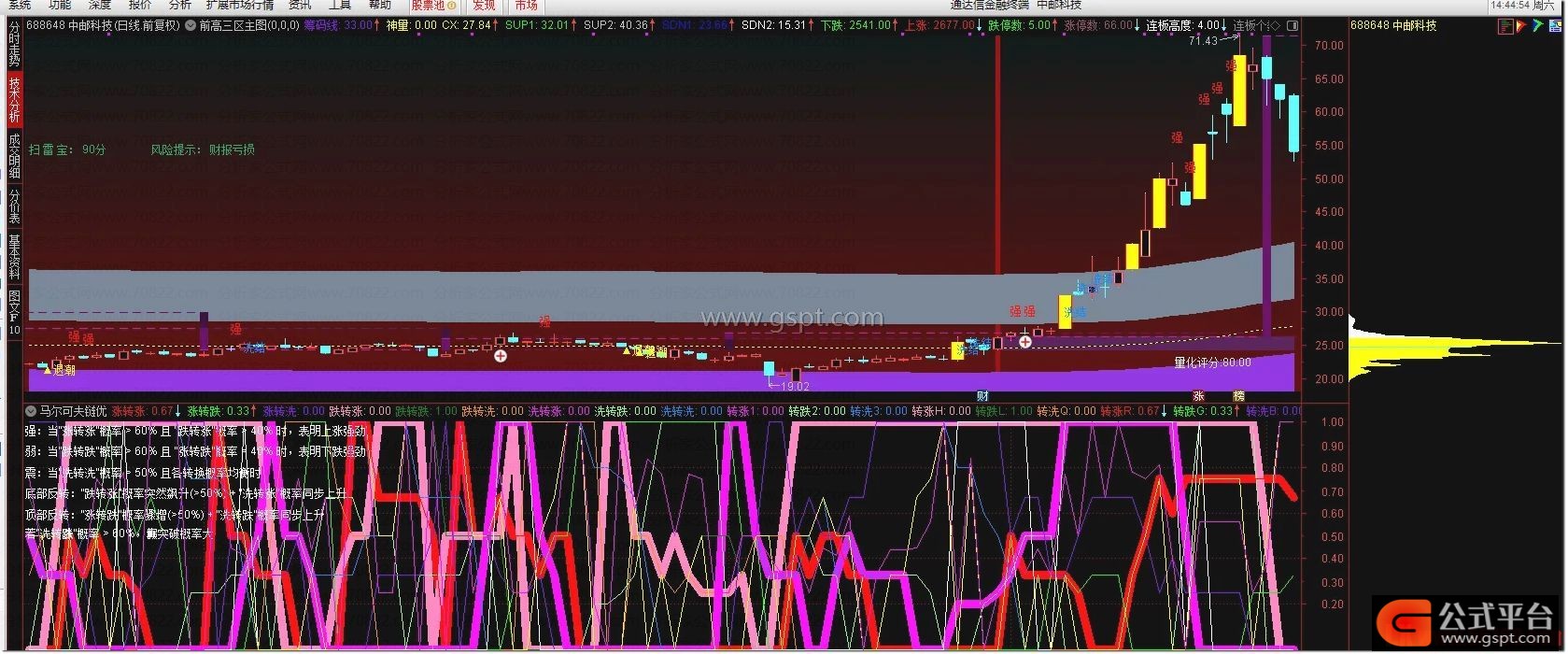Viewport: 1568px width, 654px height.
Task: Open the 帮助 menu
Action: pos(380,5)
